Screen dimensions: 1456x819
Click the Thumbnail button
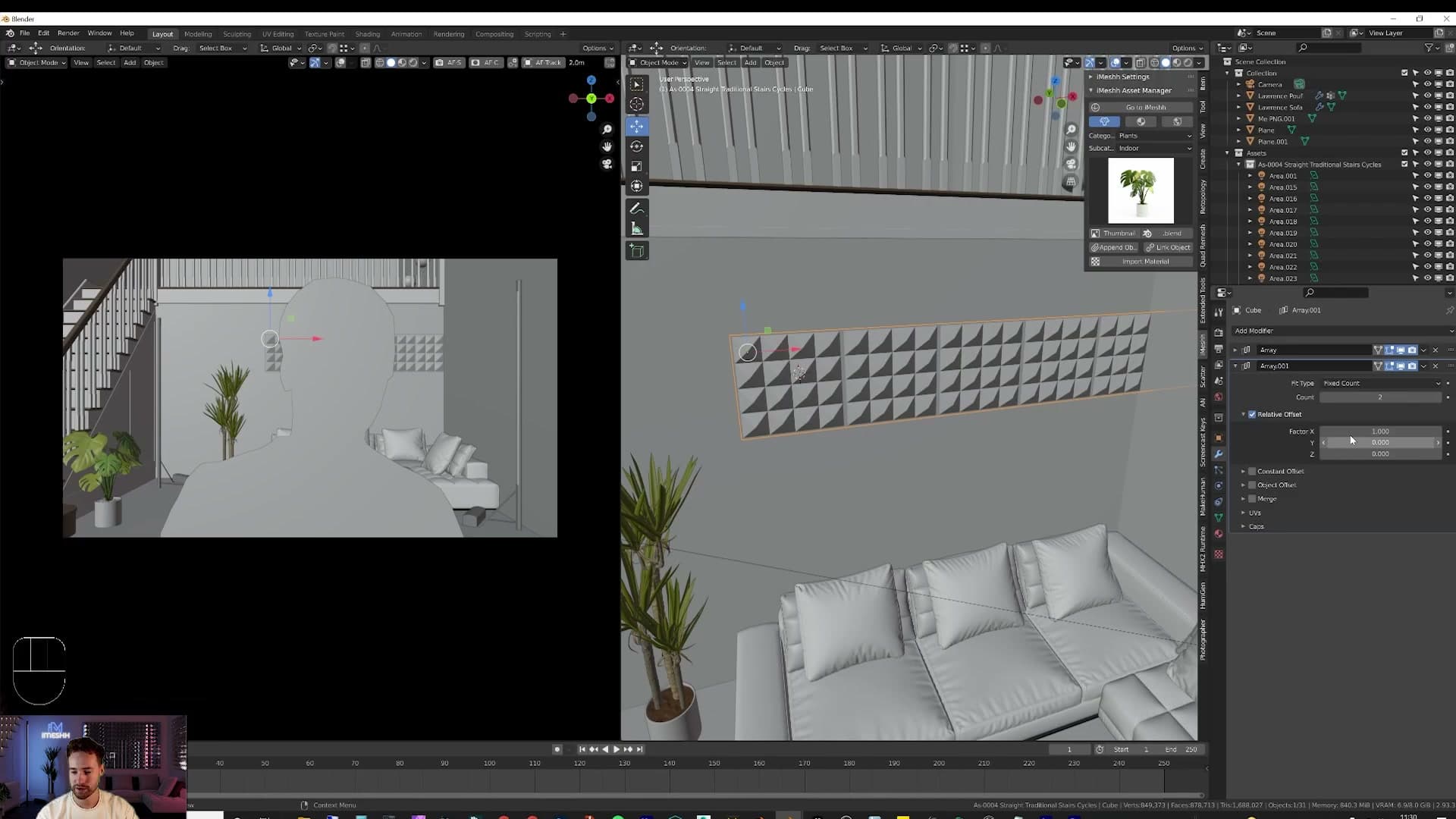coord(1114,234)
